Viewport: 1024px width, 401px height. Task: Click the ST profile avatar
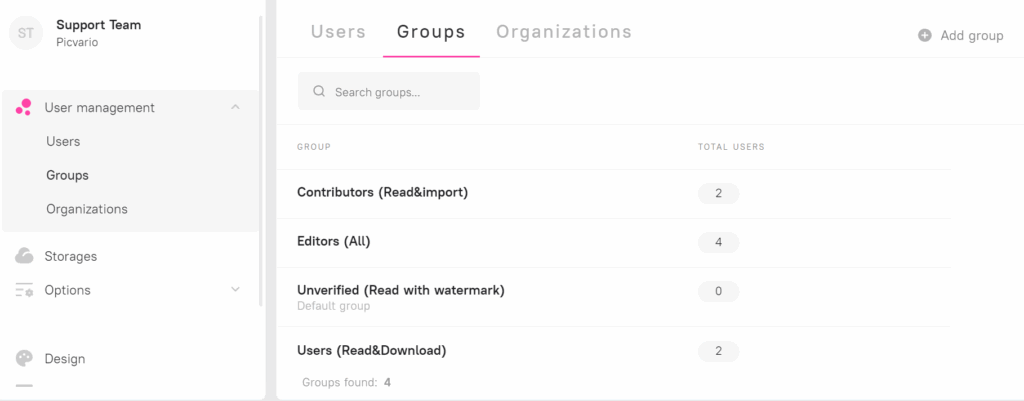[25, 33]
